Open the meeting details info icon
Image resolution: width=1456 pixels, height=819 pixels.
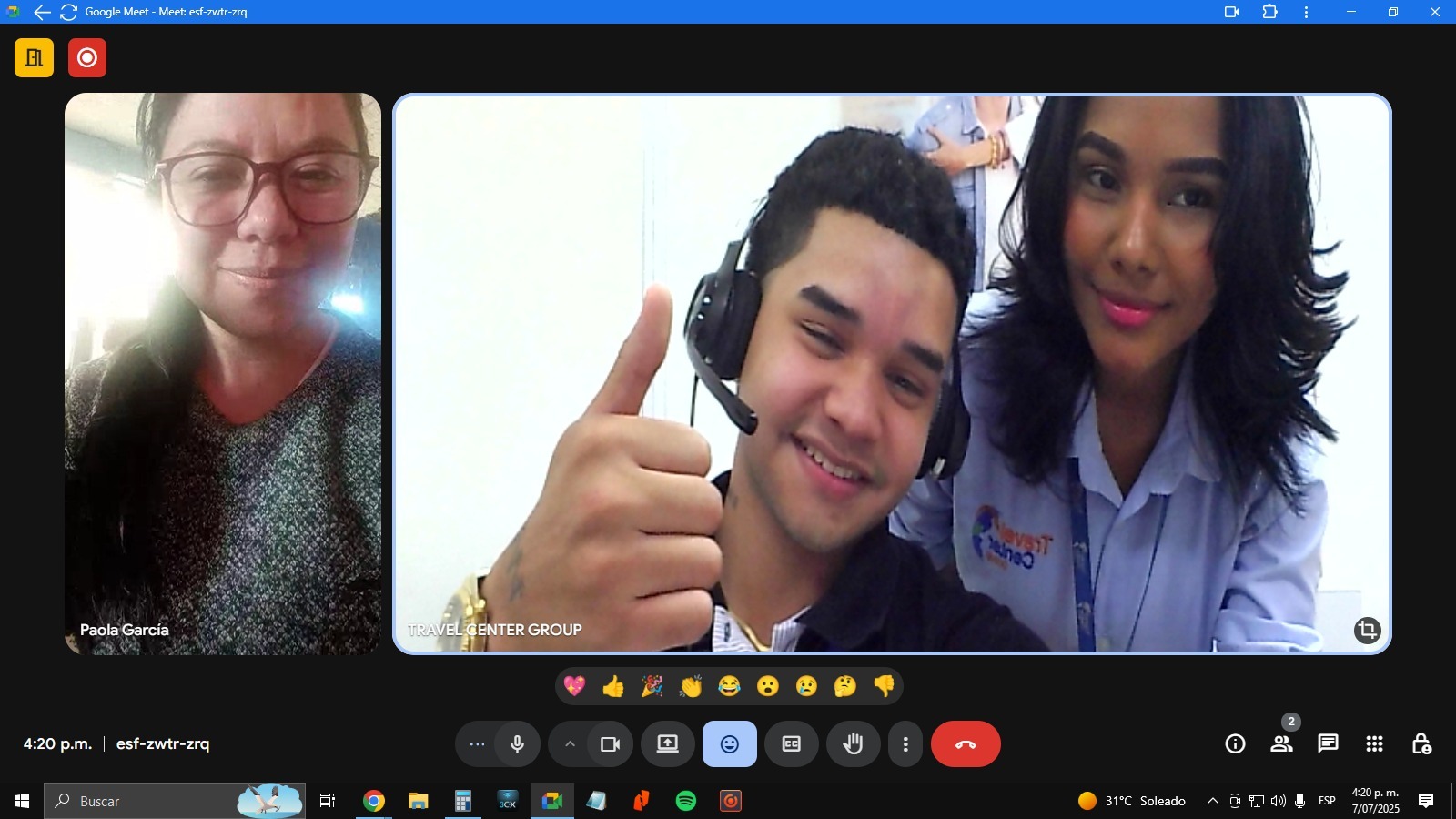click(x=1235, y=744)
